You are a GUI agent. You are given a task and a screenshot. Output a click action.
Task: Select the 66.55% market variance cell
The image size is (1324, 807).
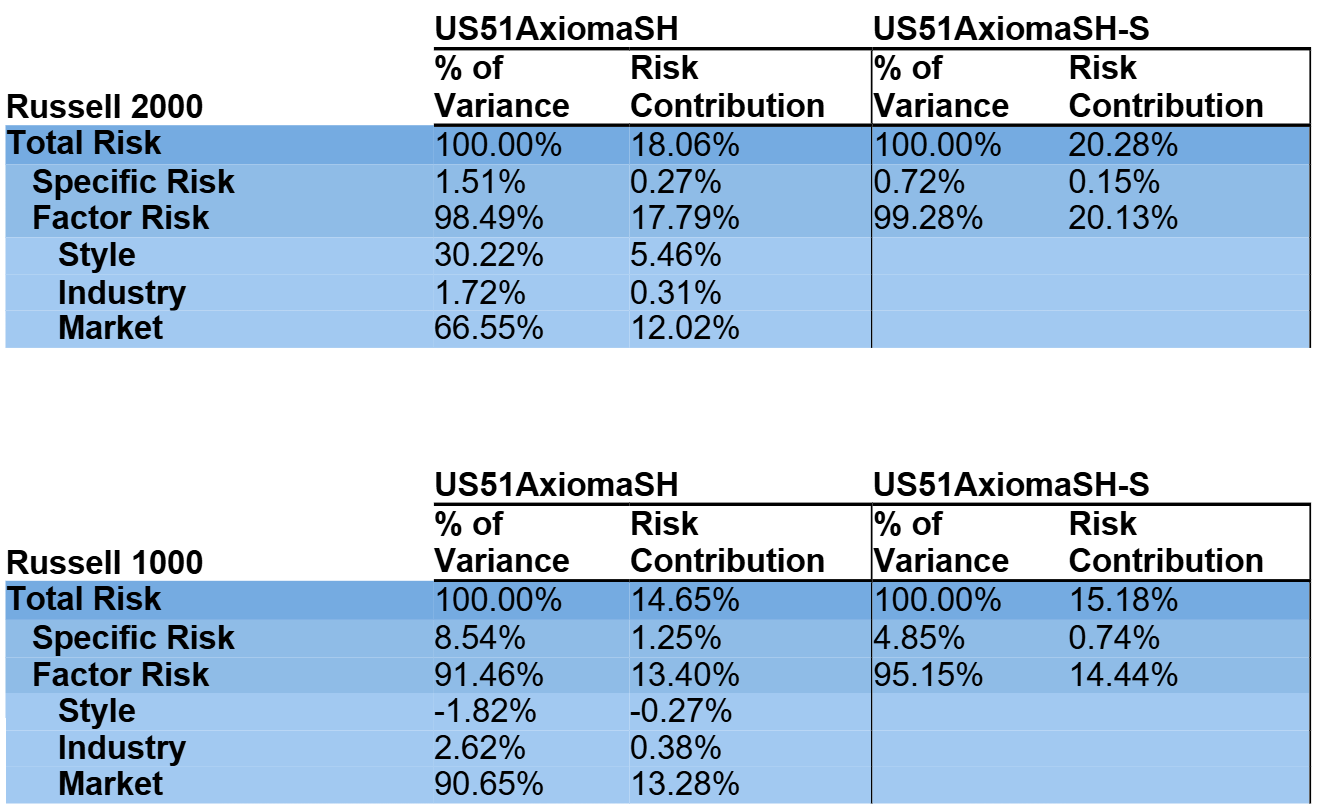pyautogui.click(x=488, y=327)
